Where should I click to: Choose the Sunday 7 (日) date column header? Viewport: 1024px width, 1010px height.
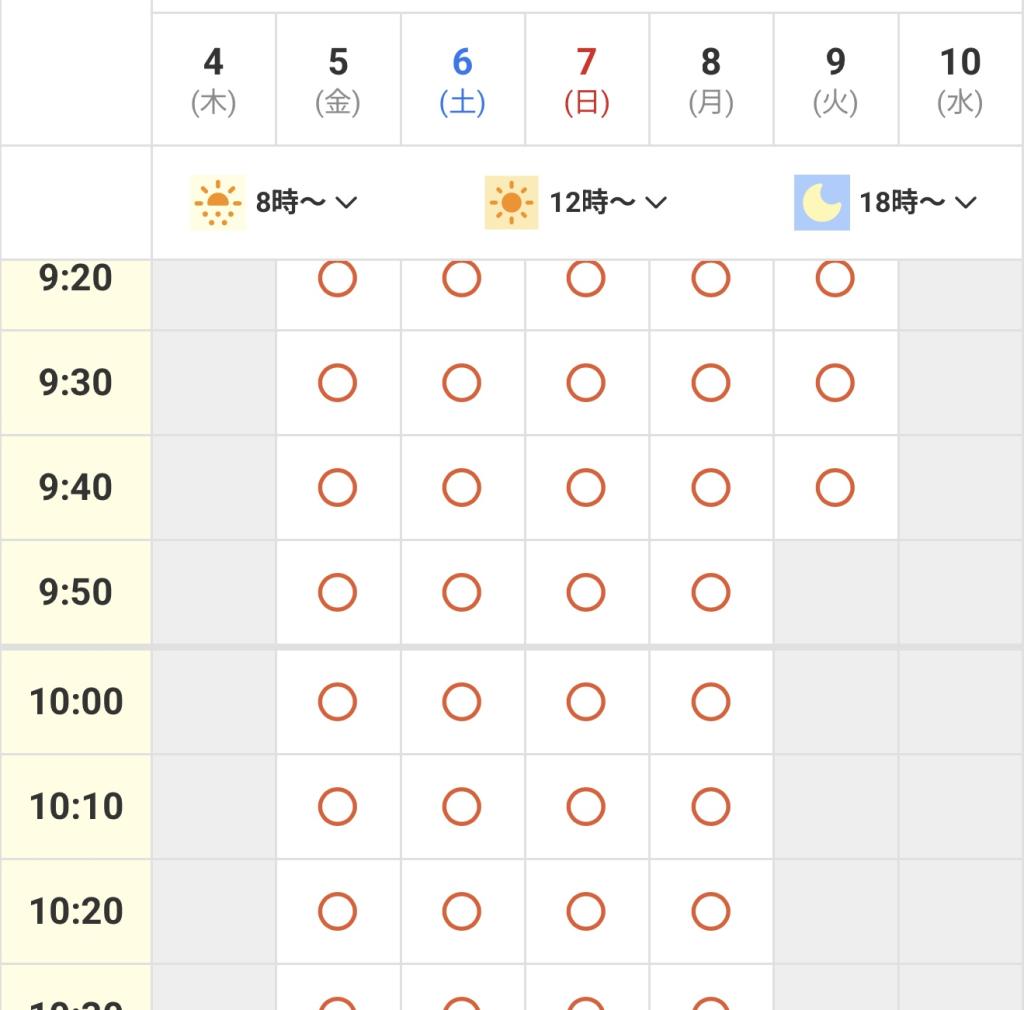point(586,80)
